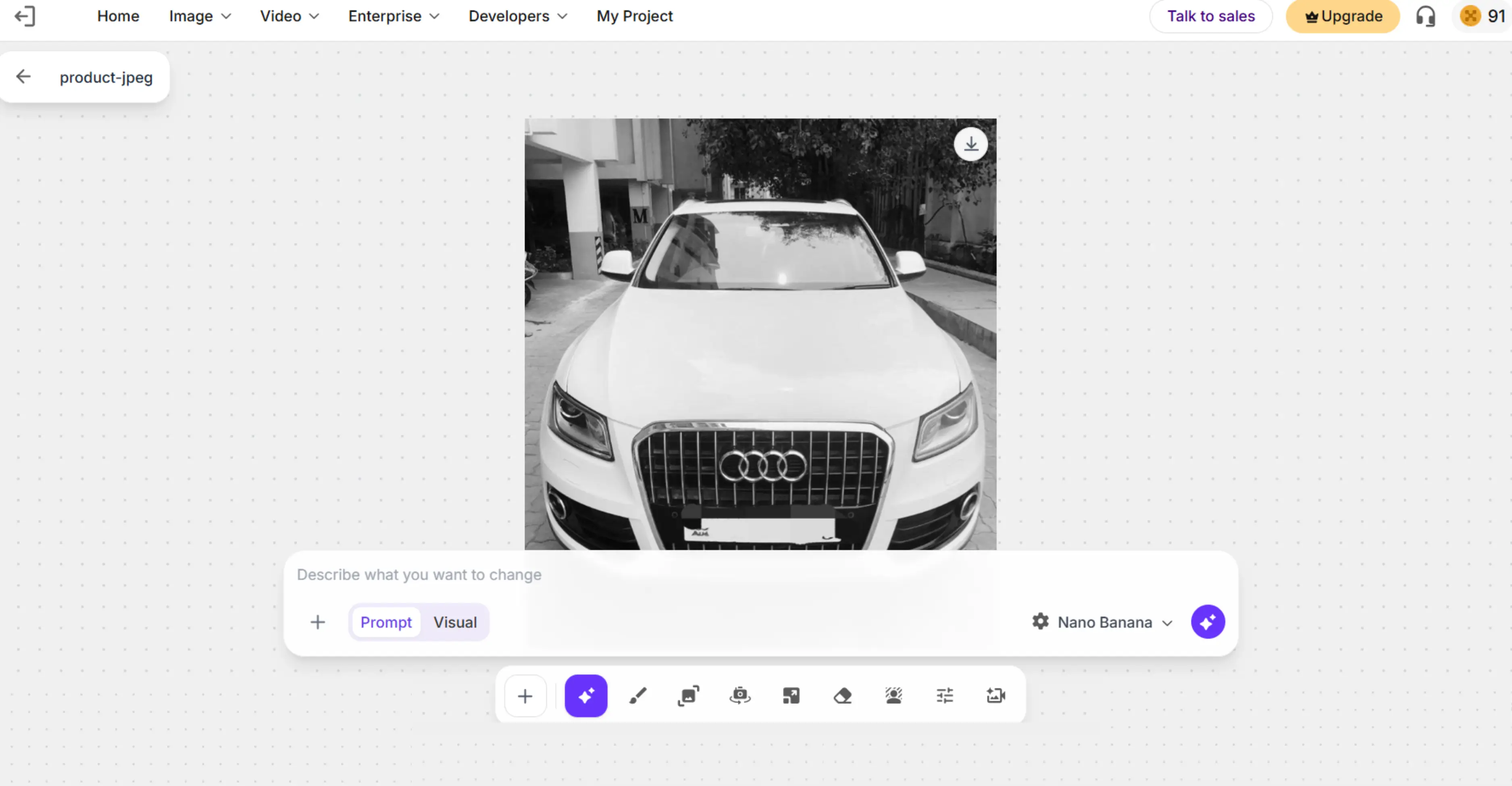Go back using the arrow beside product-jpeg
Viewport: 1512px width, 786px height.
(23, 76)
